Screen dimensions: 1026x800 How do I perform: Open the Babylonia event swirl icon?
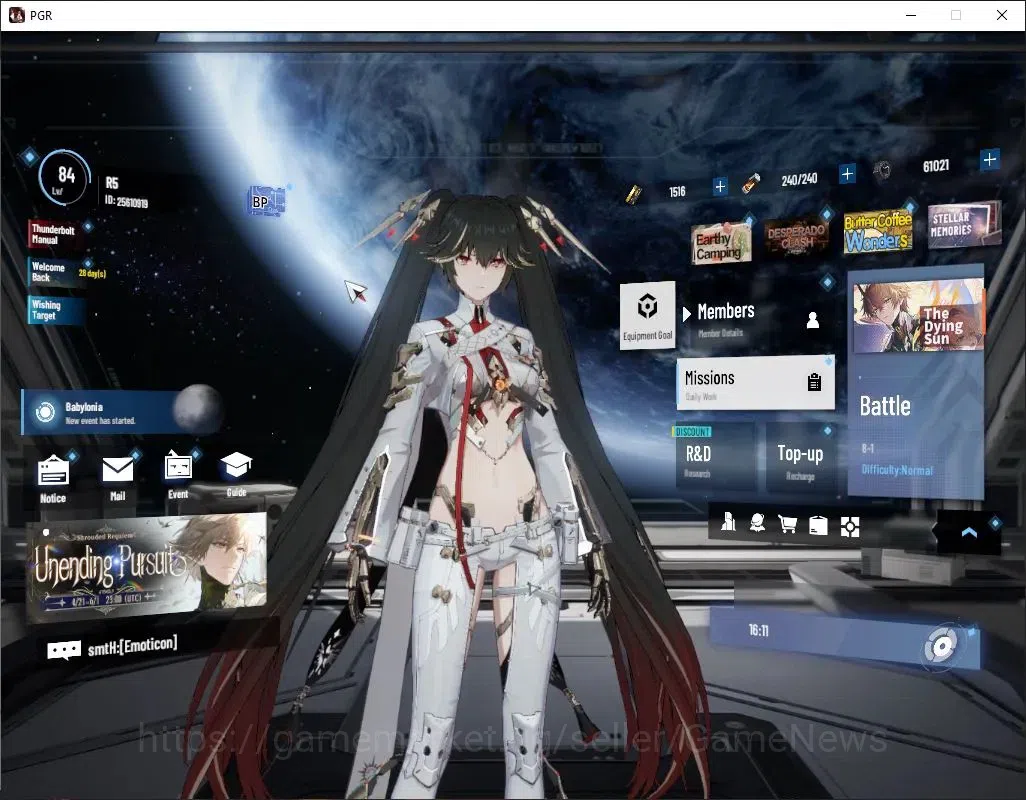45,412
